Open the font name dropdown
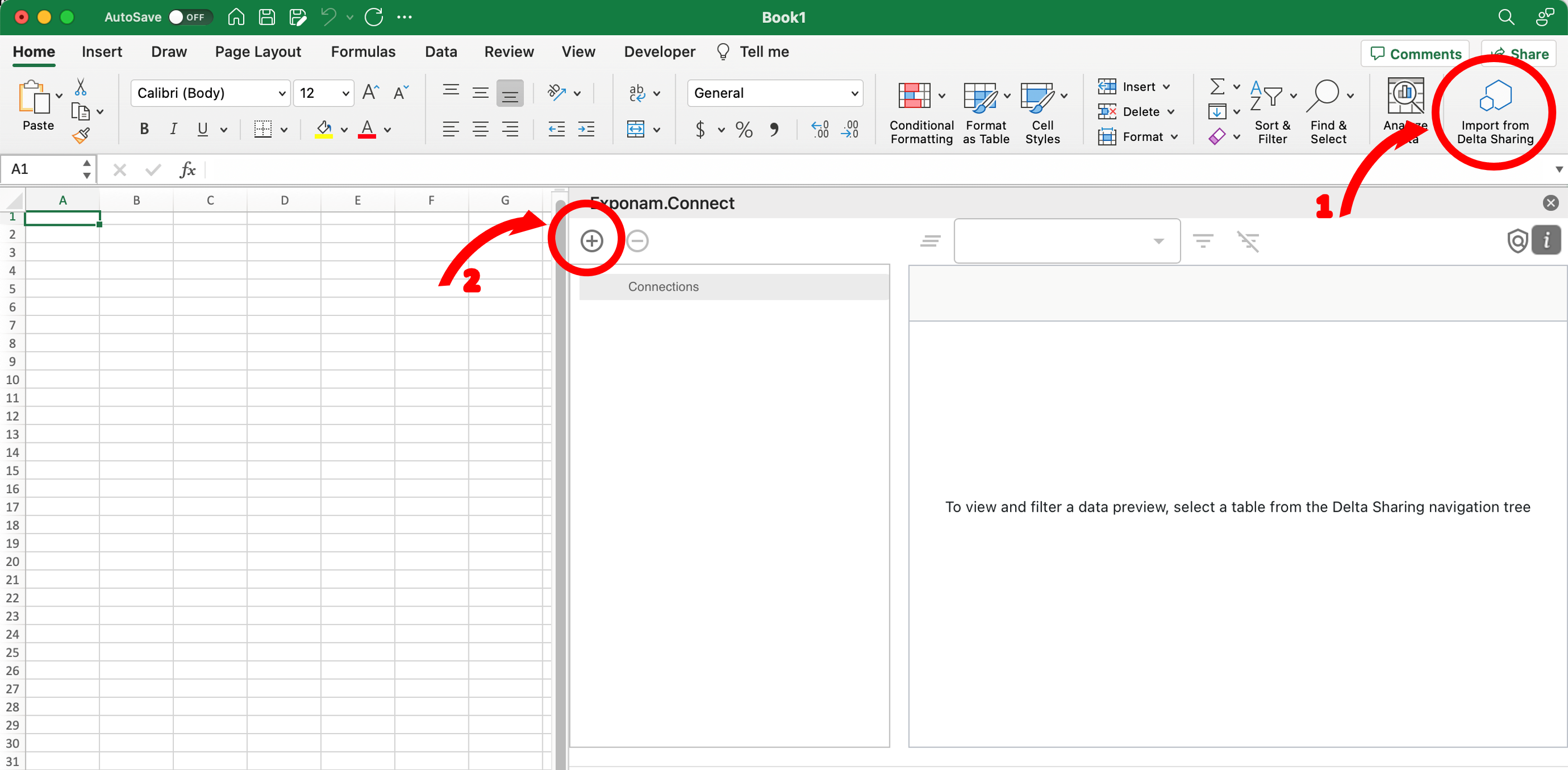 click(282, 93)
